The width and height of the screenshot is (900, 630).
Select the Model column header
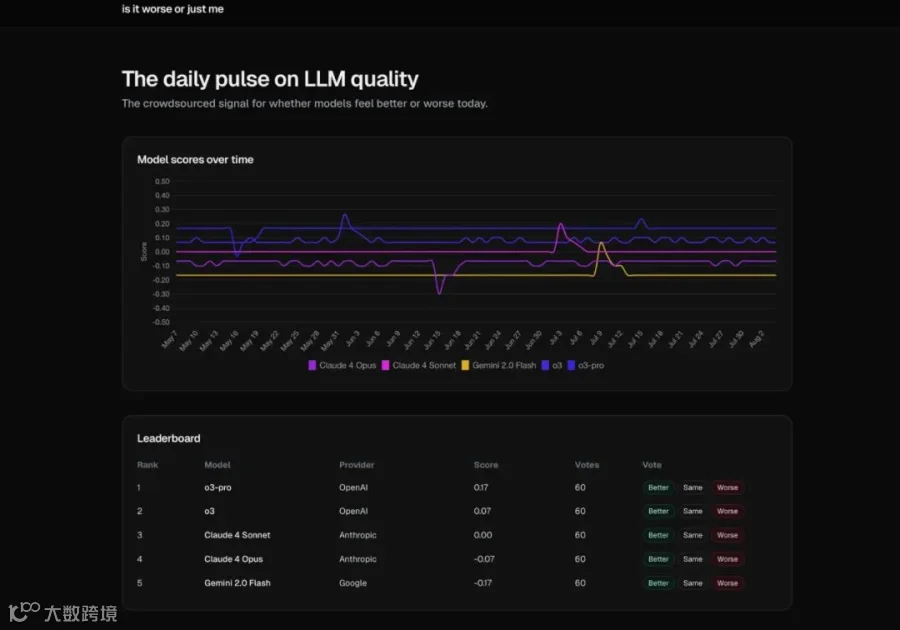coord(217,465)
